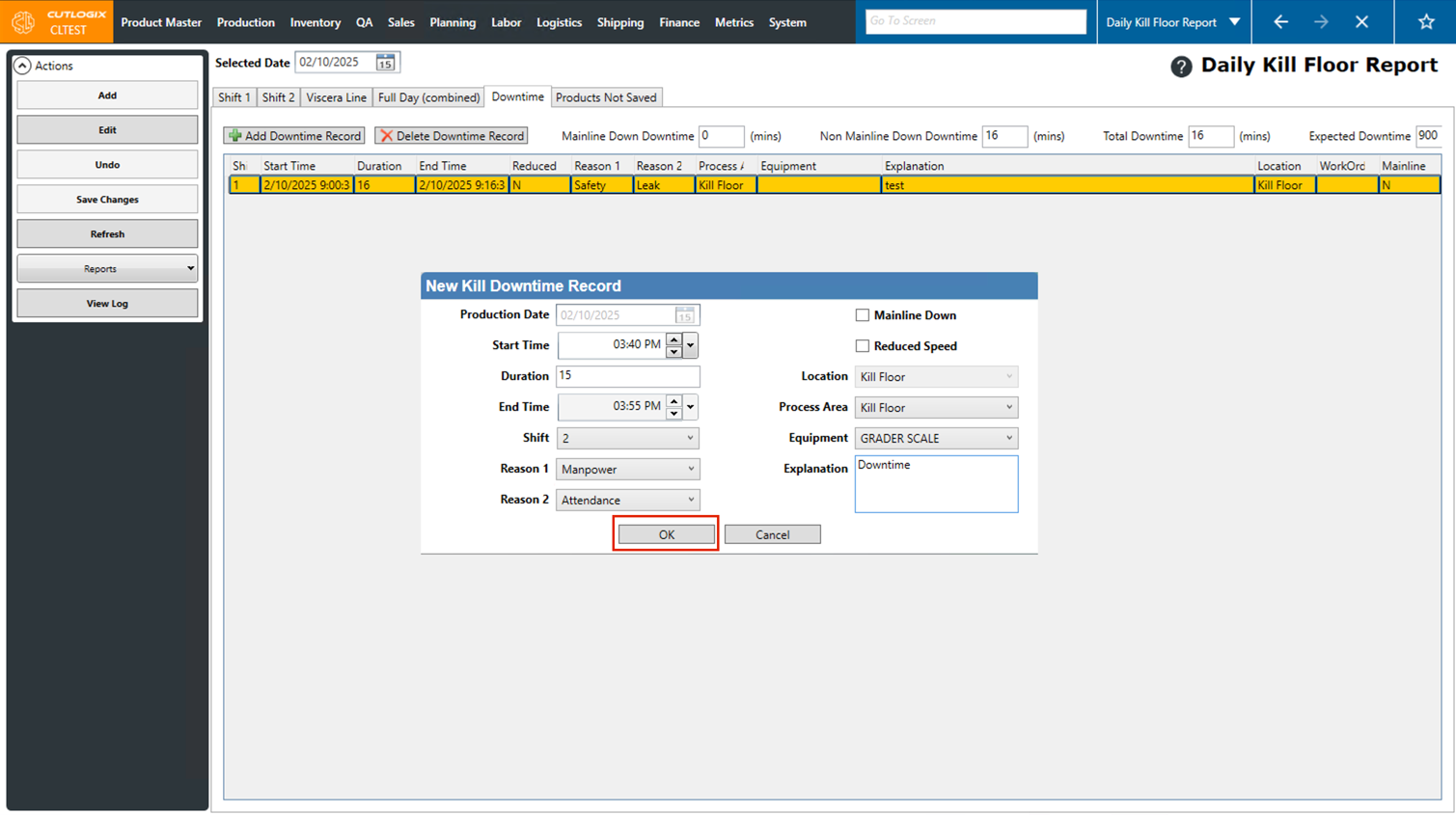Click the Go To Screen search field
This screenshot has height=815, width=1456.
point(975,21)
